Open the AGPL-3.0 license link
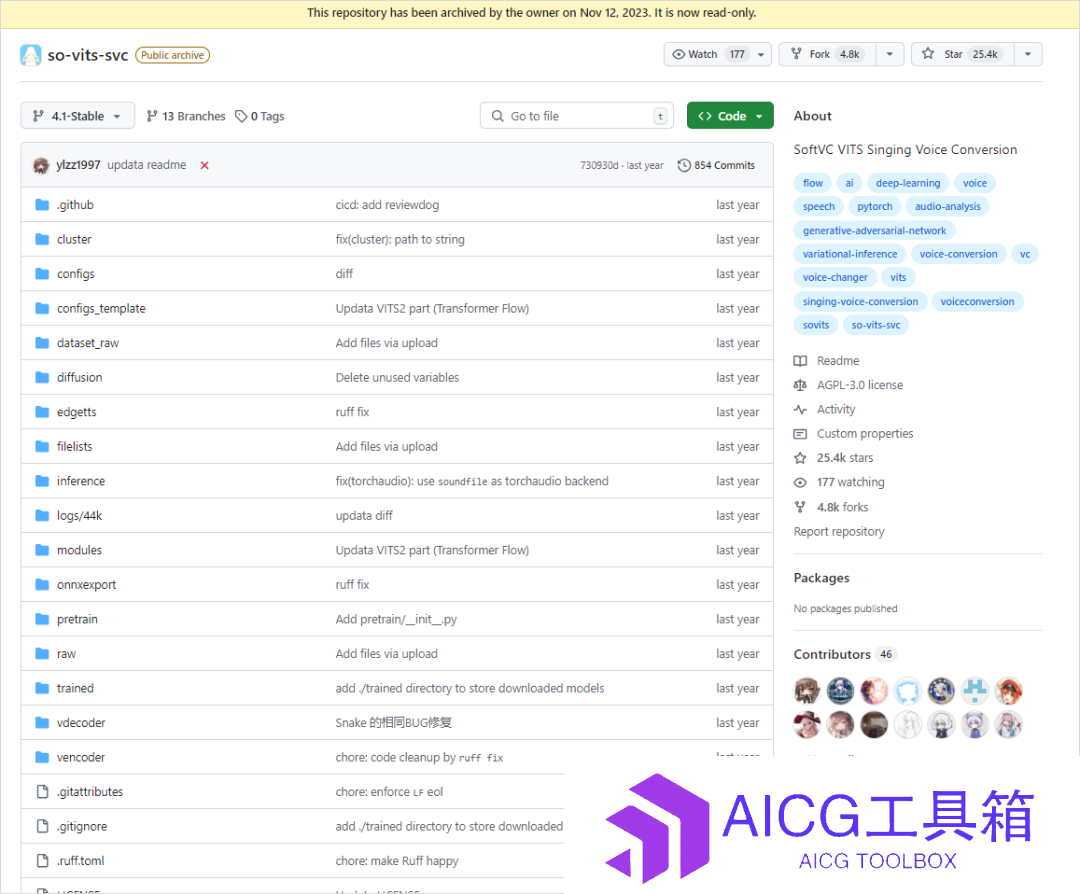 coord(860,385)
